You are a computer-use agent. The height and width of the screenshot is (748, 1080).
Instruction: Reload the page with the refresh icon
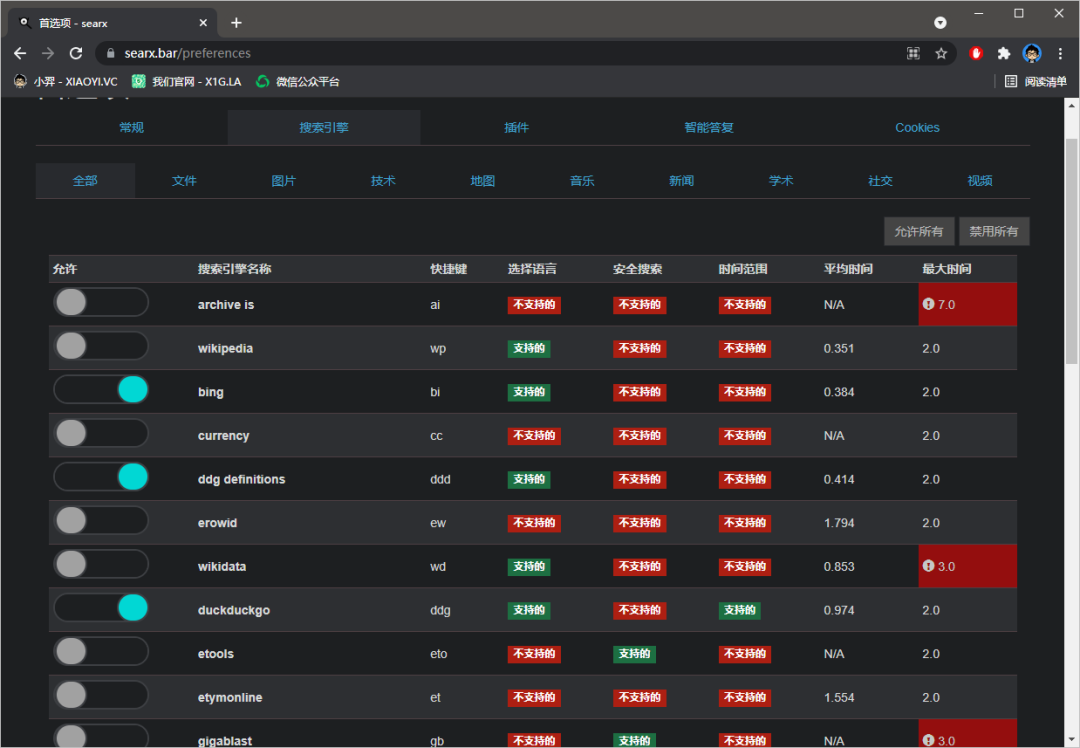76,53
